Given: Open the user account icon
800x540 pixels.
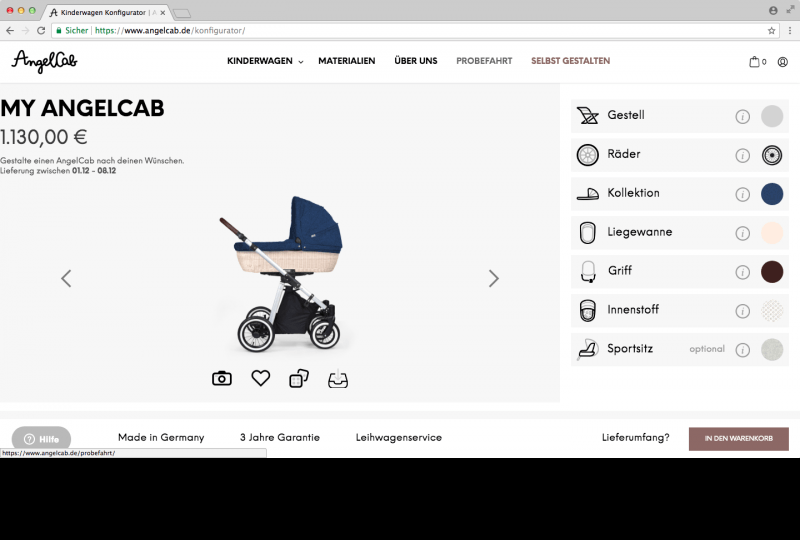Looking at the screenshot, I should tap(783, 62).
